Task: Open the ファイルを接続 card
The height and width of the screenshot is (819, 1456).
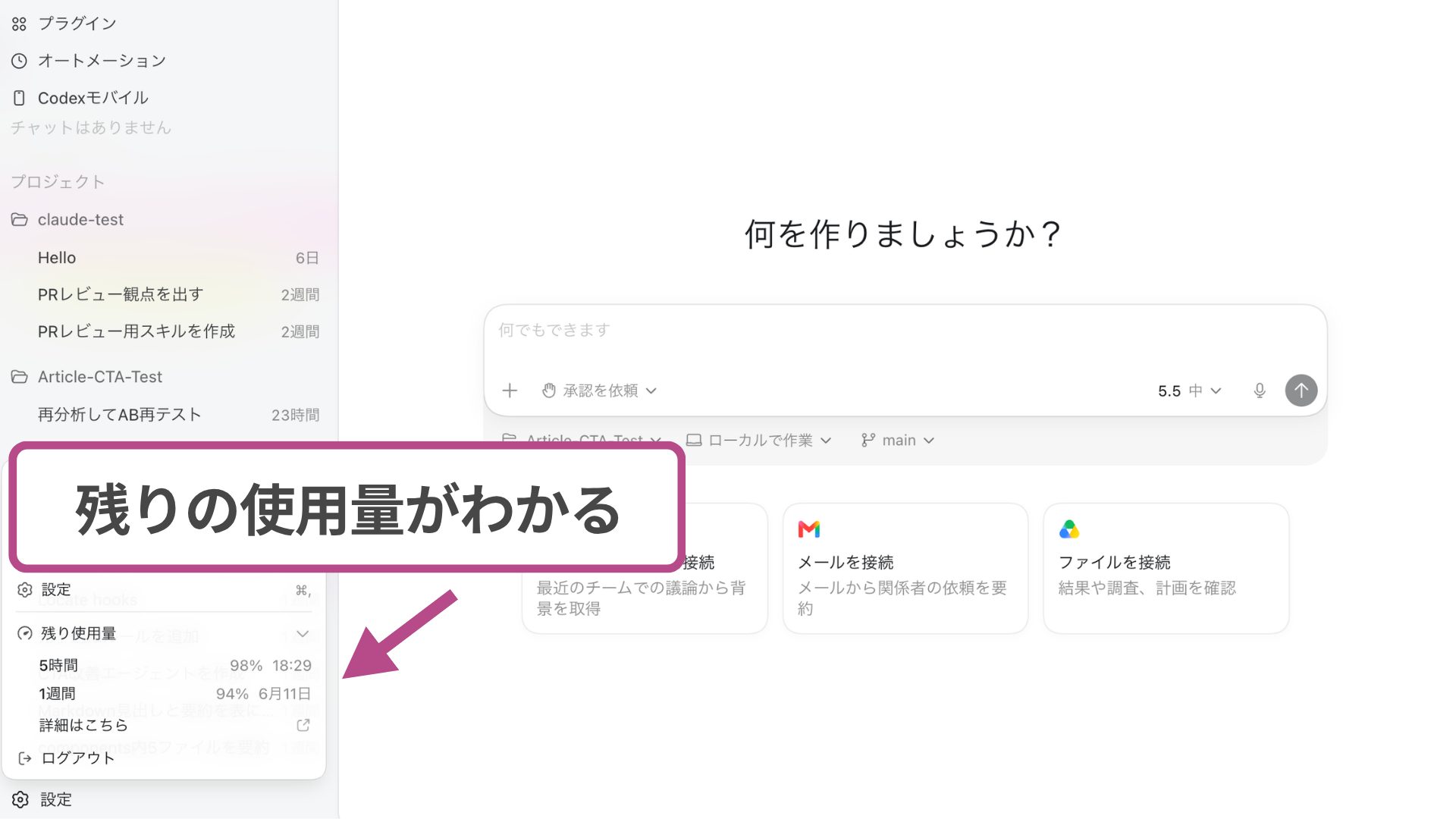Action: pyautogui.click(x=1166, y=569)
